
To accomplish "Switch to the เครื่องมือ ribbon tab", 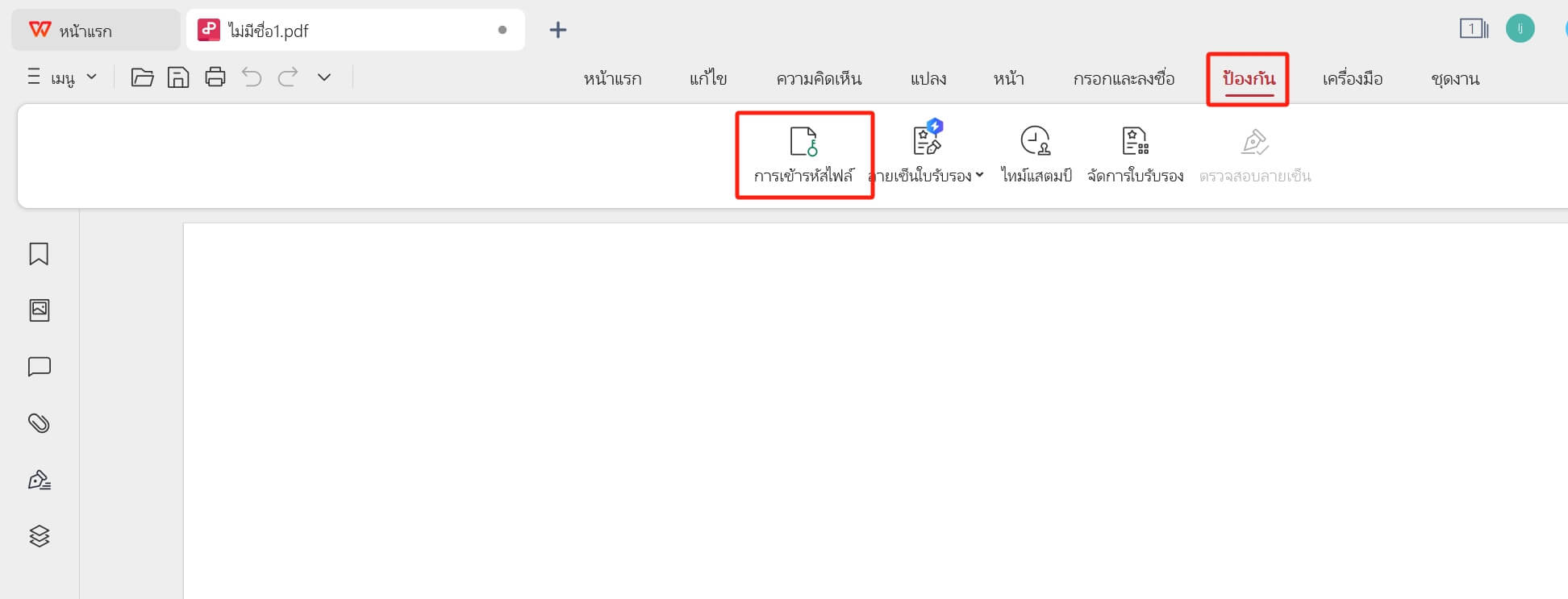I will (1353, 78).
